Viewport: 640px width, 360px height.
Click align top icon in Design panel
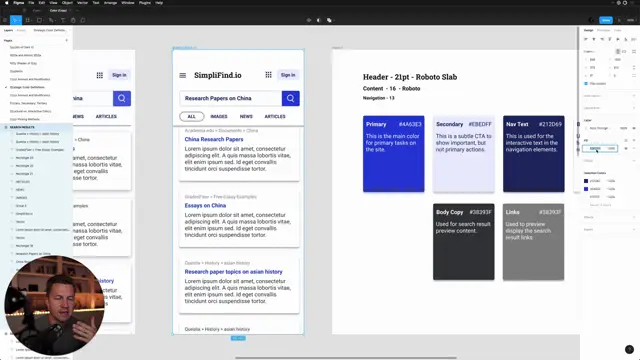(610, 39)
